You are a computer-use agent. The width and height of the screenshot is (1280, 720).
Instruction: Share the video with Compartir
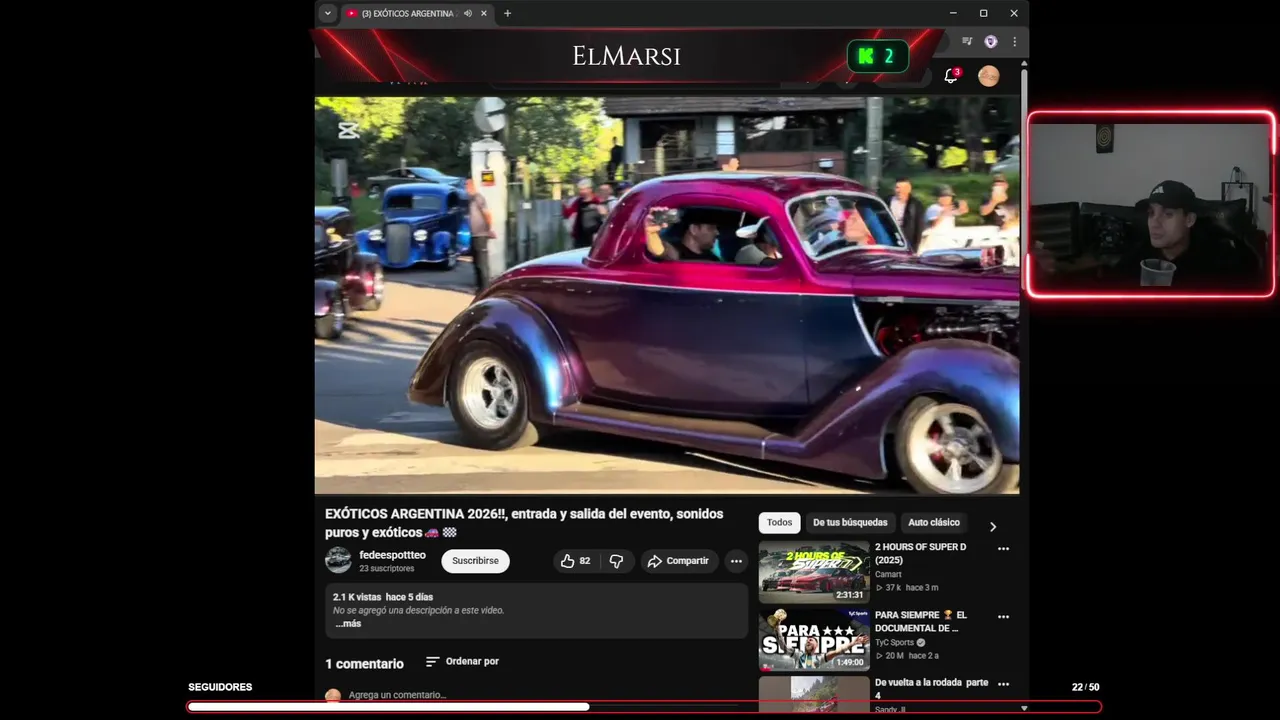(678, 561)
